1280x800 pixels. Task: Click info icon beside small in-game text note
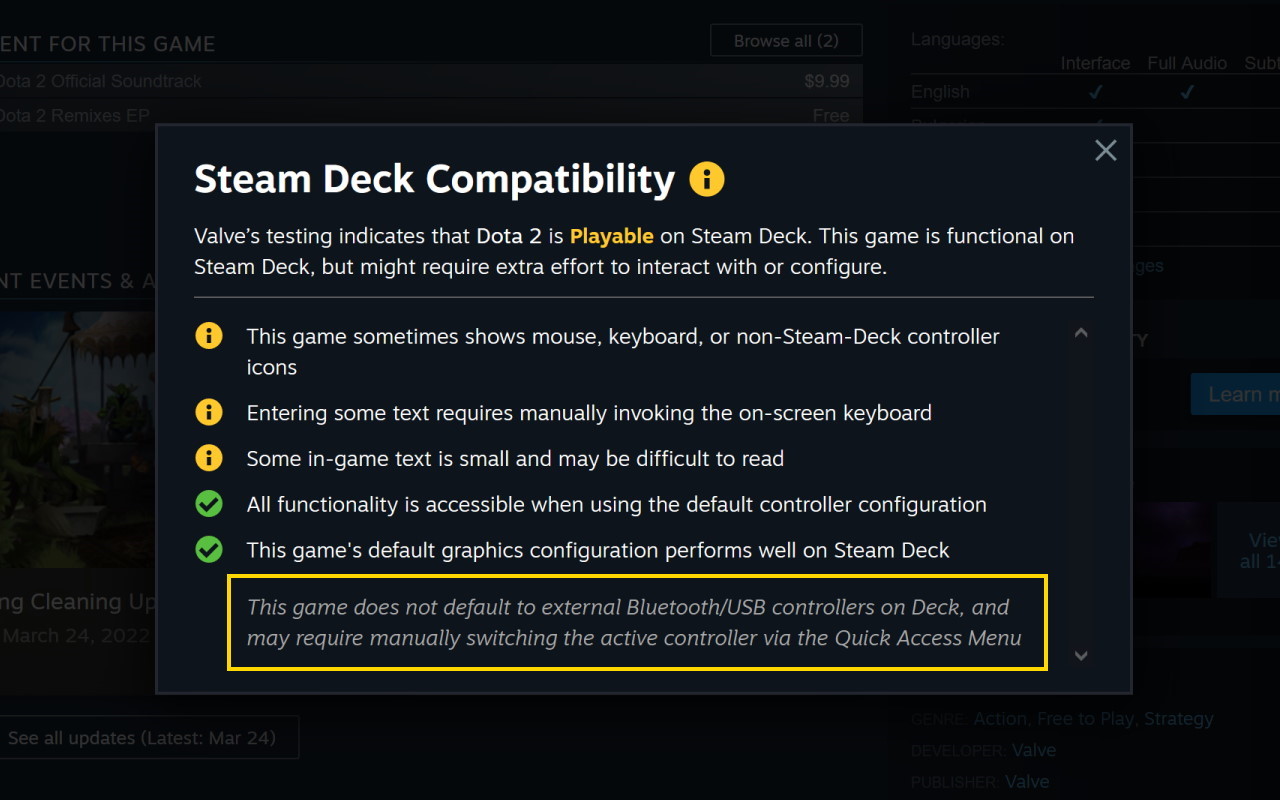pyautogui.click(x=208, y=458)
